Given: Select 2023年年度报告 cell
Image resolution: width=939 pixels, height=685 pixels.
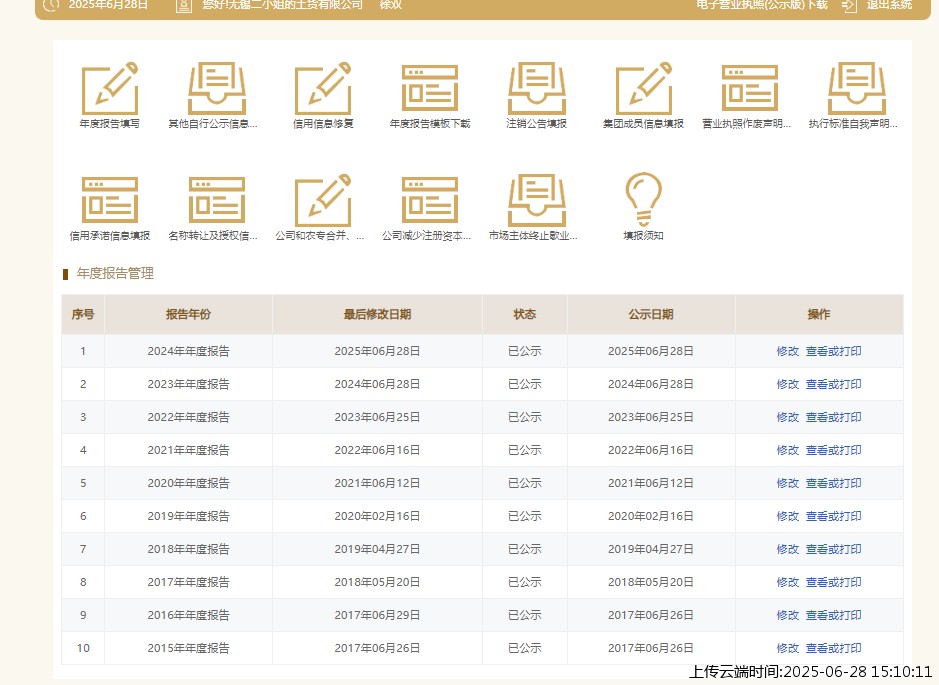Looking at the screenshot, I should [189, 384].
